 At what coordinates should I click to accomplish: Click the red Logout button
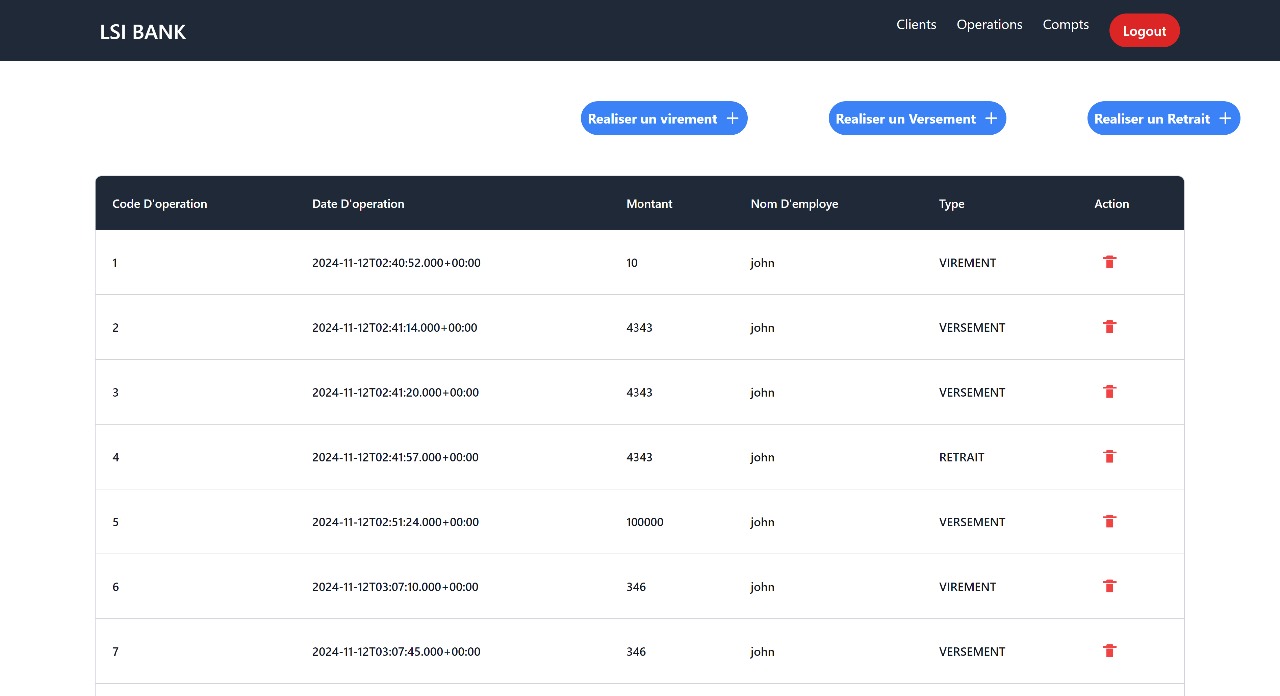click(x=1144, y=31)
